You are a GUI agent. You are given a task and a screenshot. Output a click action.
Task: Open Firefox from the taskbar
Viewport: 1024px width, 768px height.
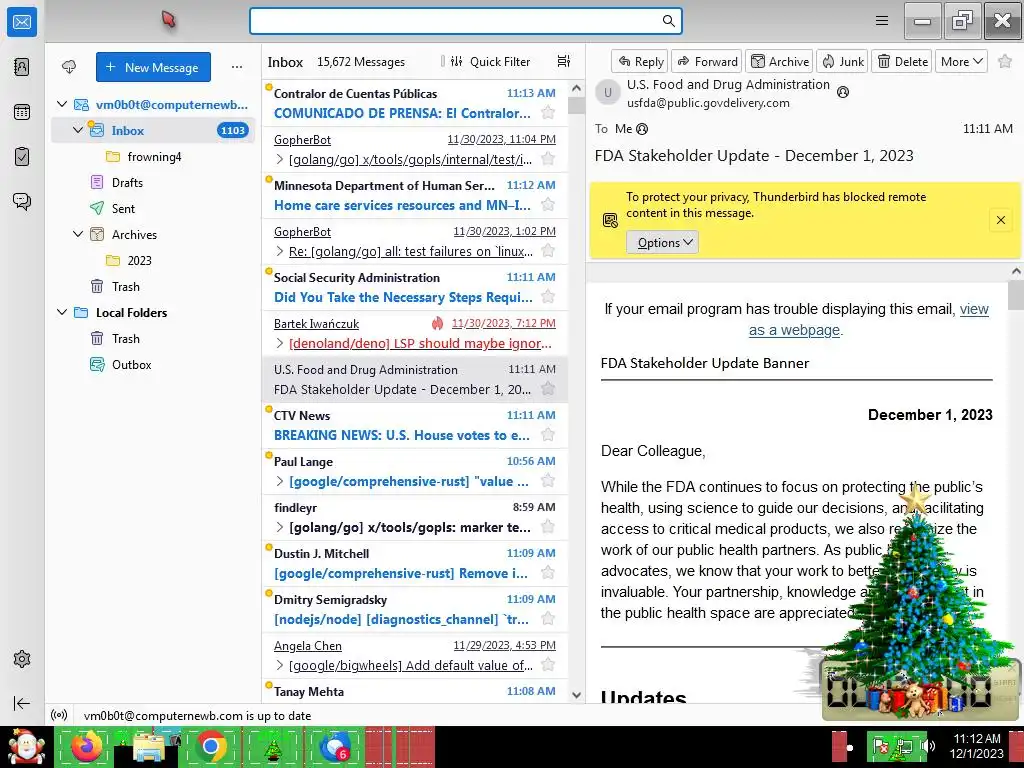coord(87,747)
